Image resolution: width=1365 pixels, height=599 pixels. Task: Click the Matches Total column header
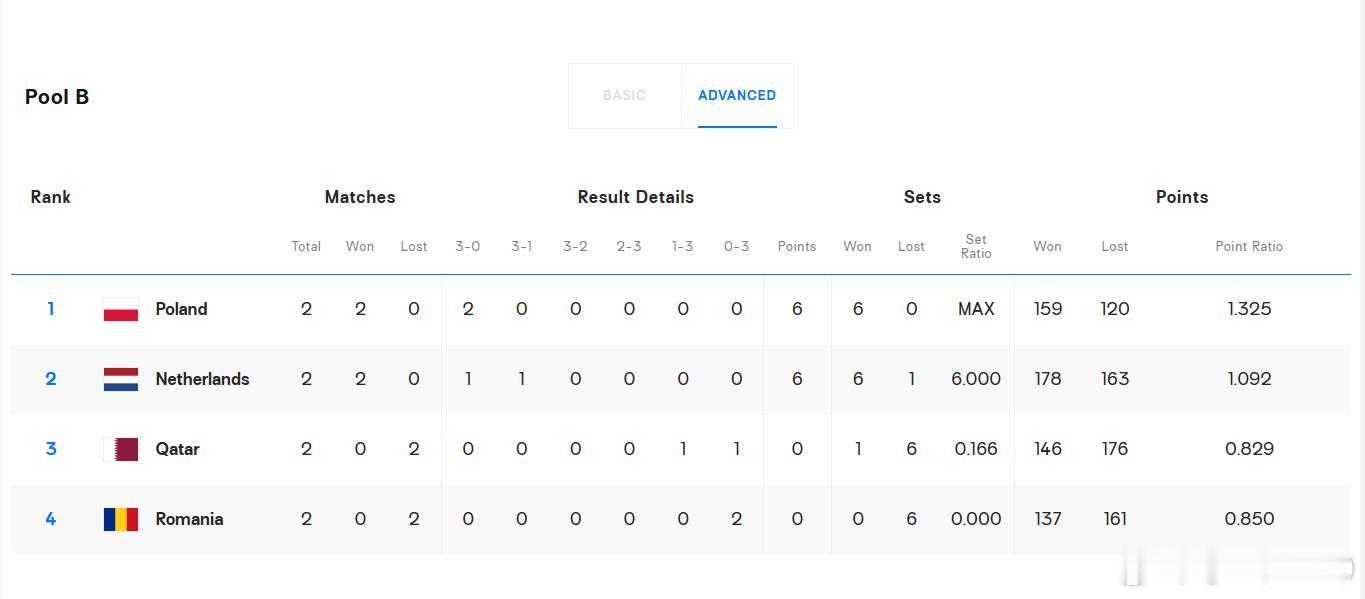pyautogui.click(x=306, y=246)
